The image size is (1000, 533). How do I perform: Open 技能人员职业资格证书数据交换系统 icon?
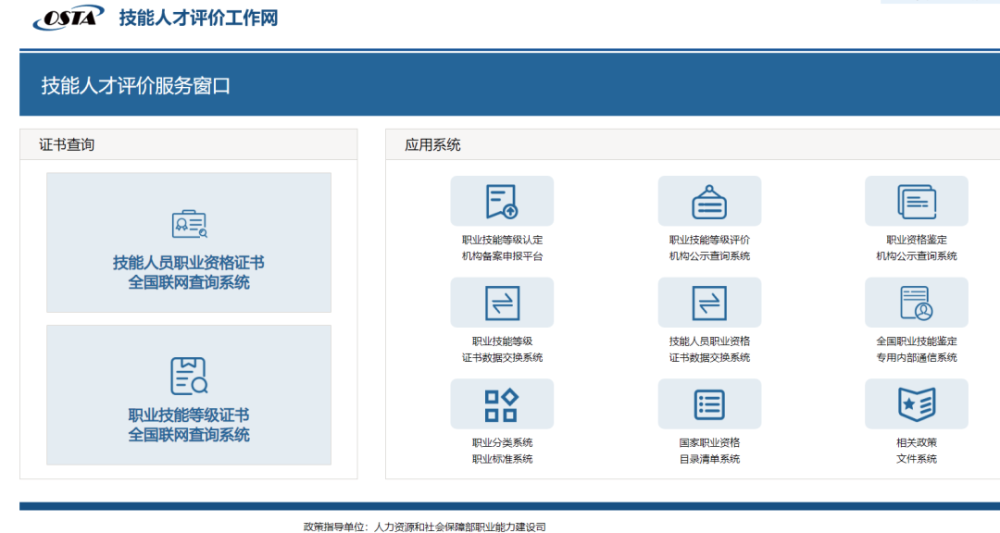709,302
